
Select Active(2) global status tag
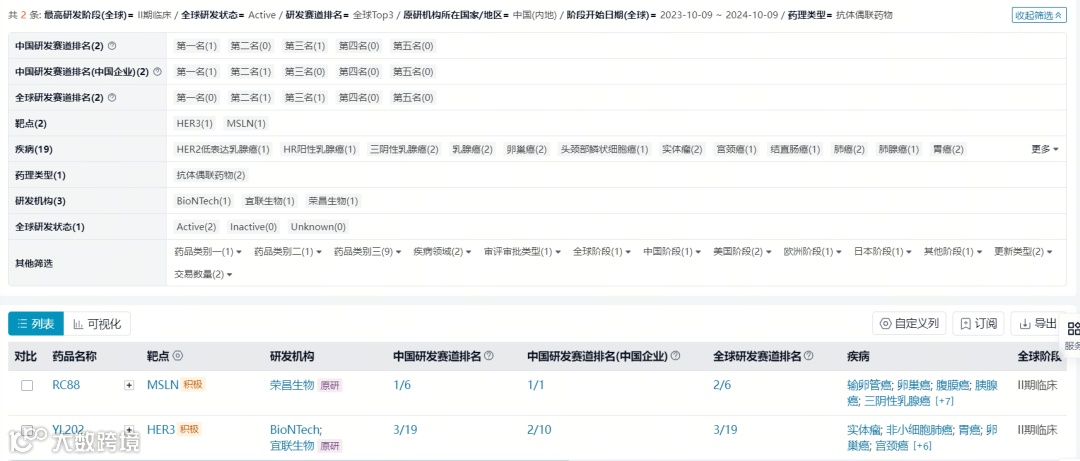pyautogui.click(x=196, y=227)
